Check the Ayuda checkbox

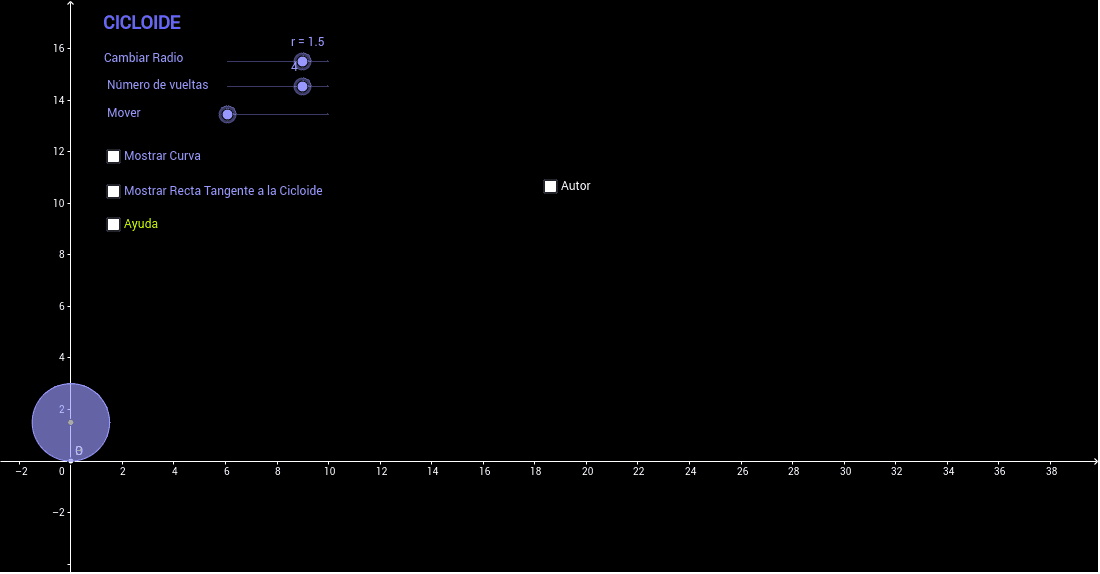click(x=114, y=225)
